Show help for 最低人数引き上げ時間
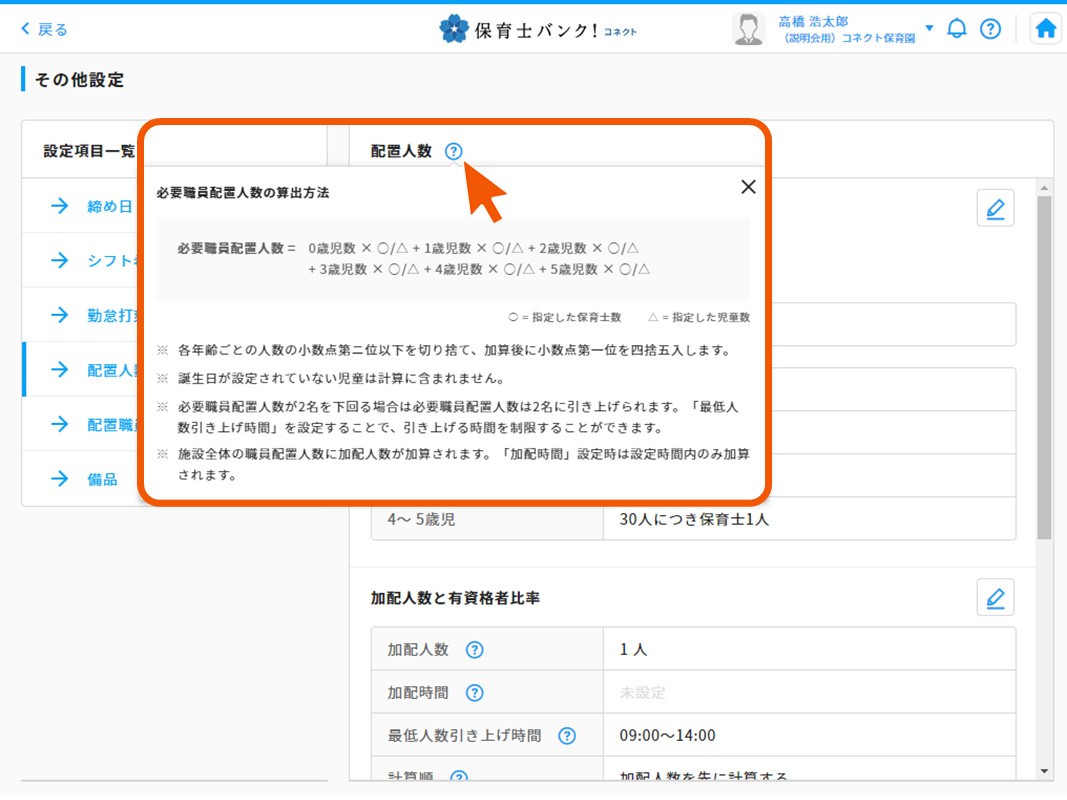The image size is (1067, 800). point(567,735)
